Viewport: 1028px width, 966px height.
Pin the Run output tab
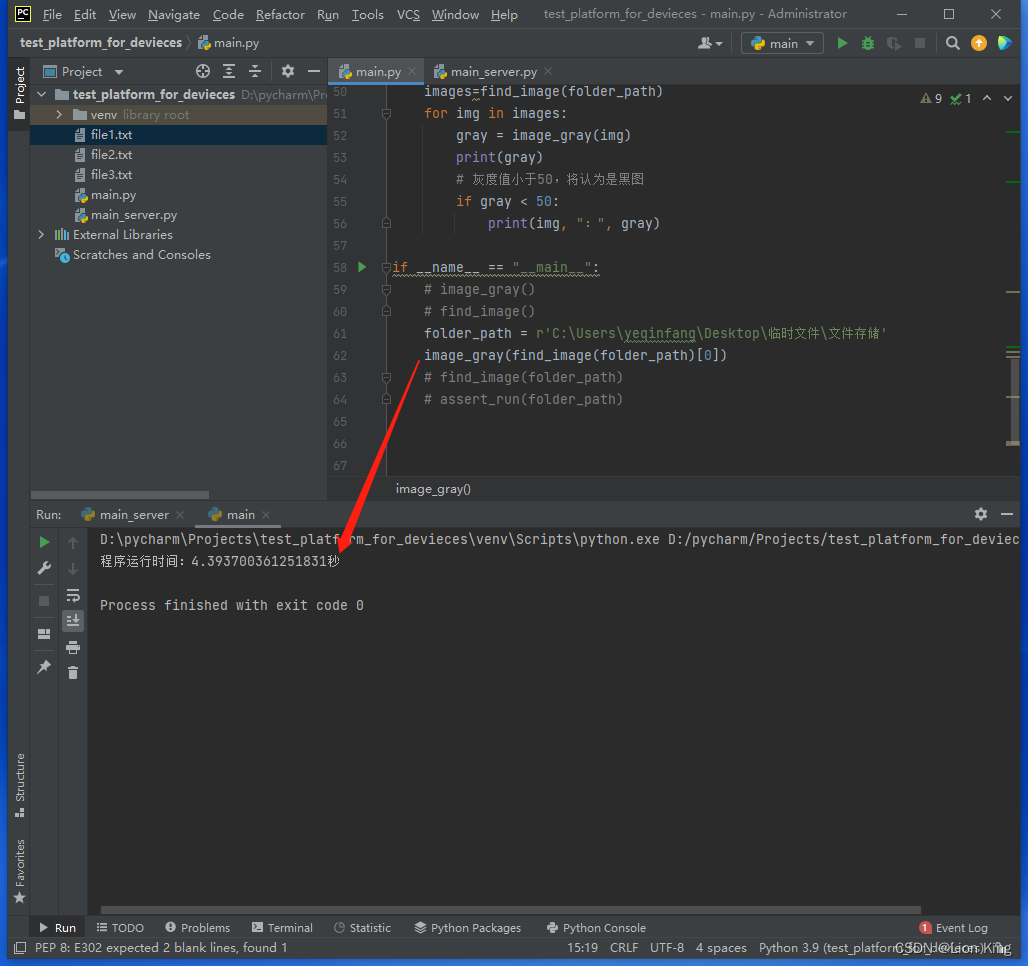(x=43, y=666)
